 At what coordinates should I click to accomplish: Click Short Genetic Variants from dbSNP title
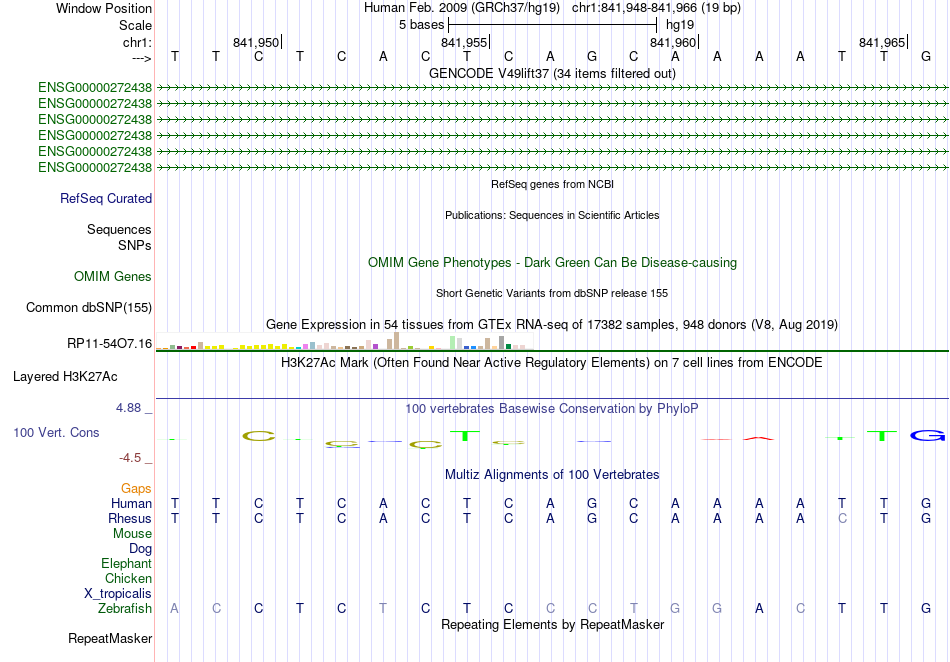coord(552,293)
